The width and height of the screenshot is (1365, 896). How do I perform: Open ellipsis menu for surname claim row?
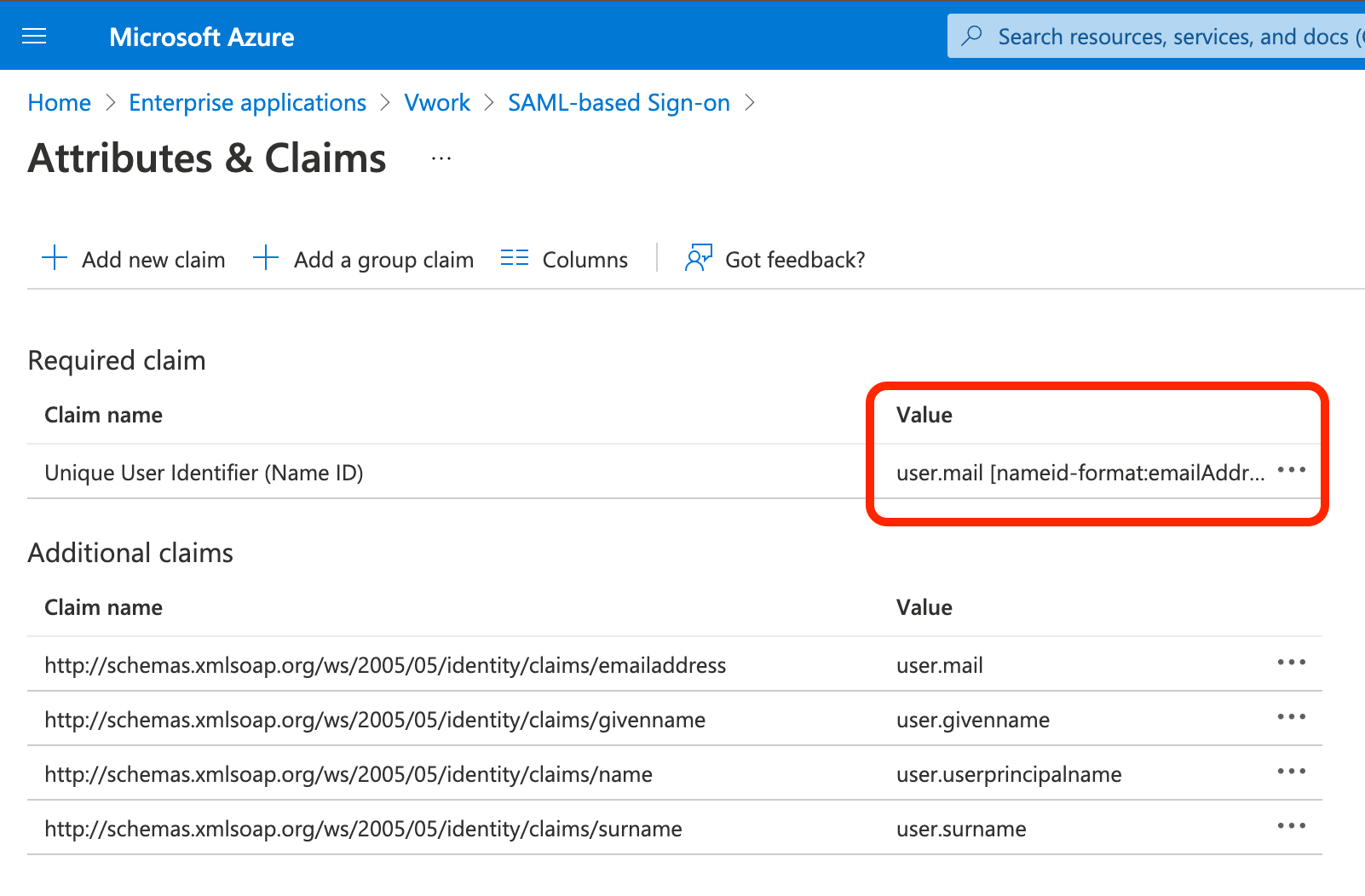(1291, 826)
